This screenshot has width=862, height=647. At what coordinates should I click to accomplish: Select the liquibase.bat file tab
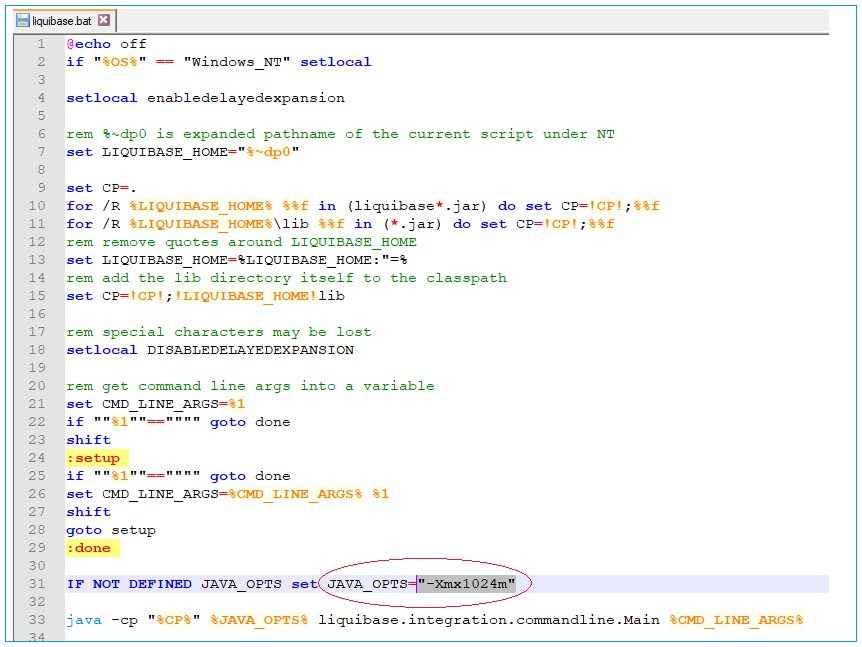point(64,21)
